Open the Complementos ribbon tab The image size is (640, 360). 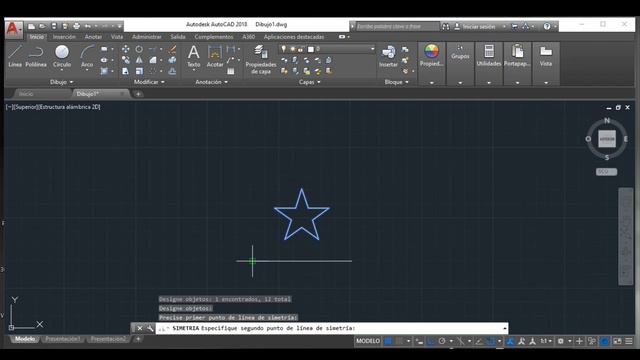tap(214, 37)
